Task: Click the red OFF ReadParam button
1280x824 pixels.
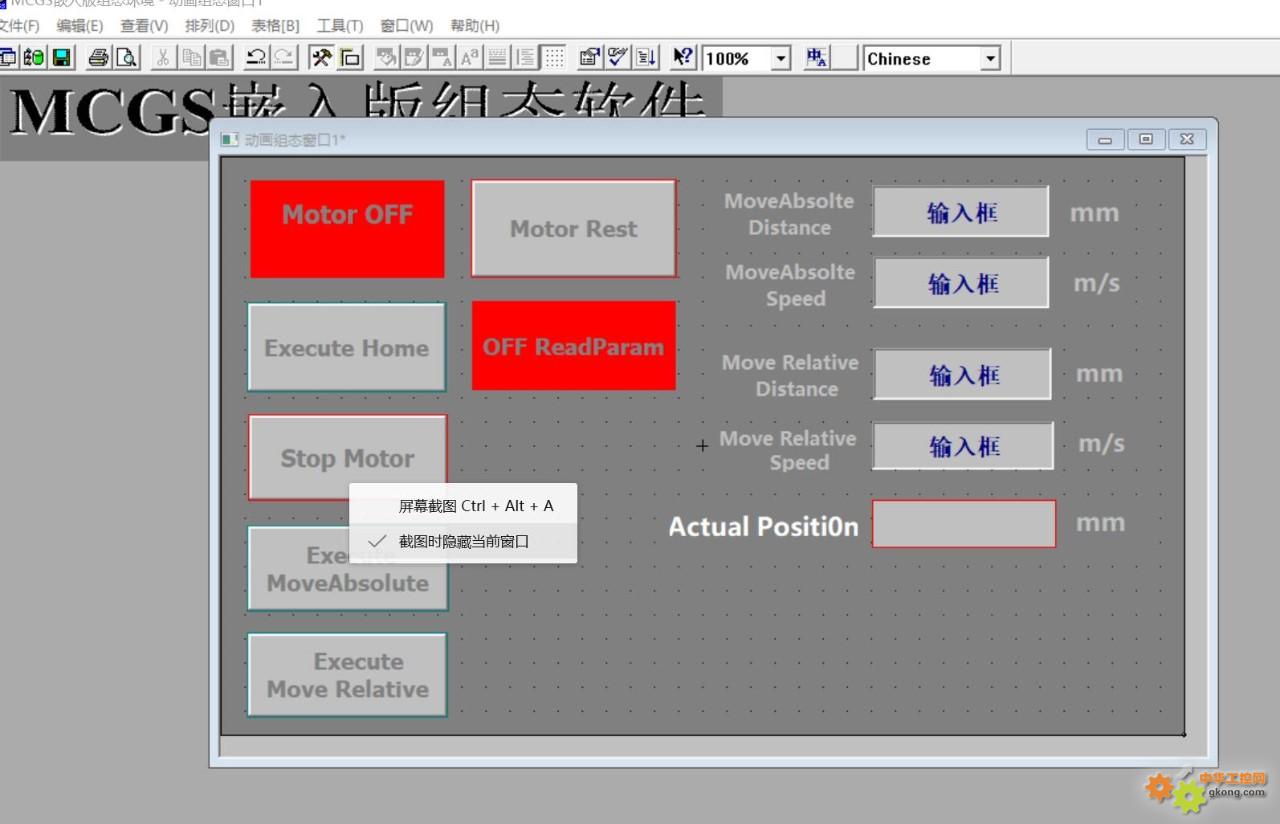Action: (x=574, y=346)
